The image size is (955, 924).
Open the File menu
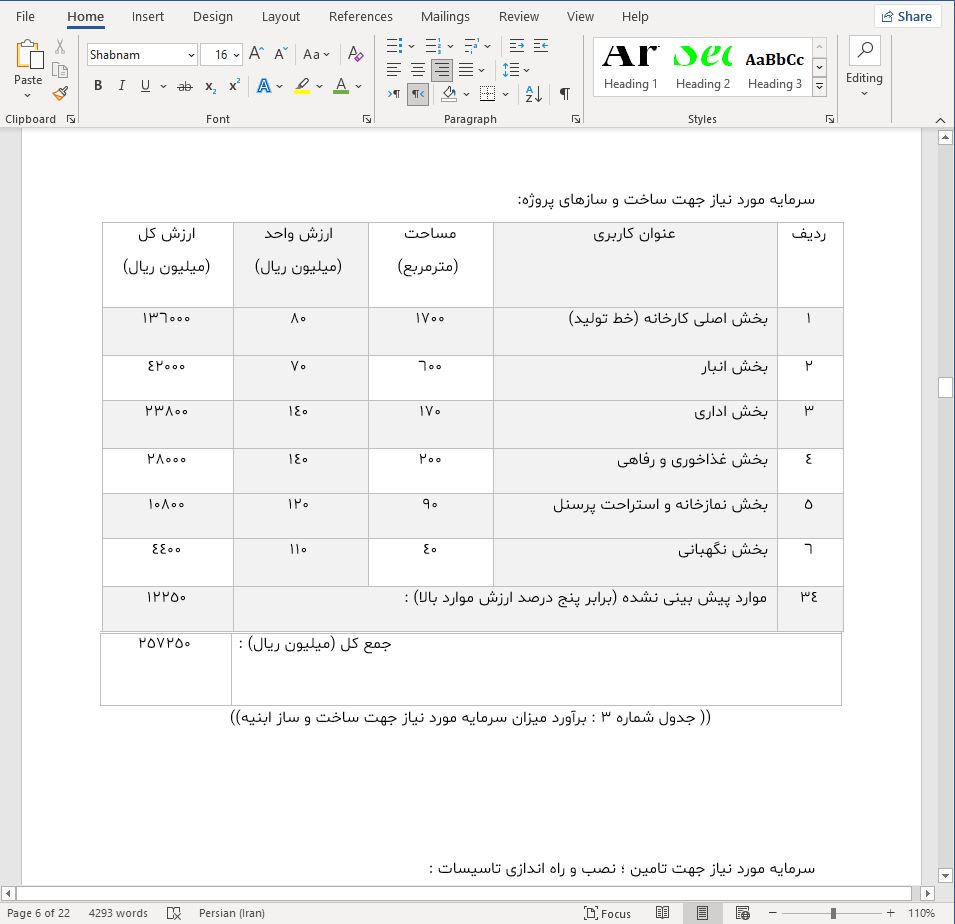(25, 16)
